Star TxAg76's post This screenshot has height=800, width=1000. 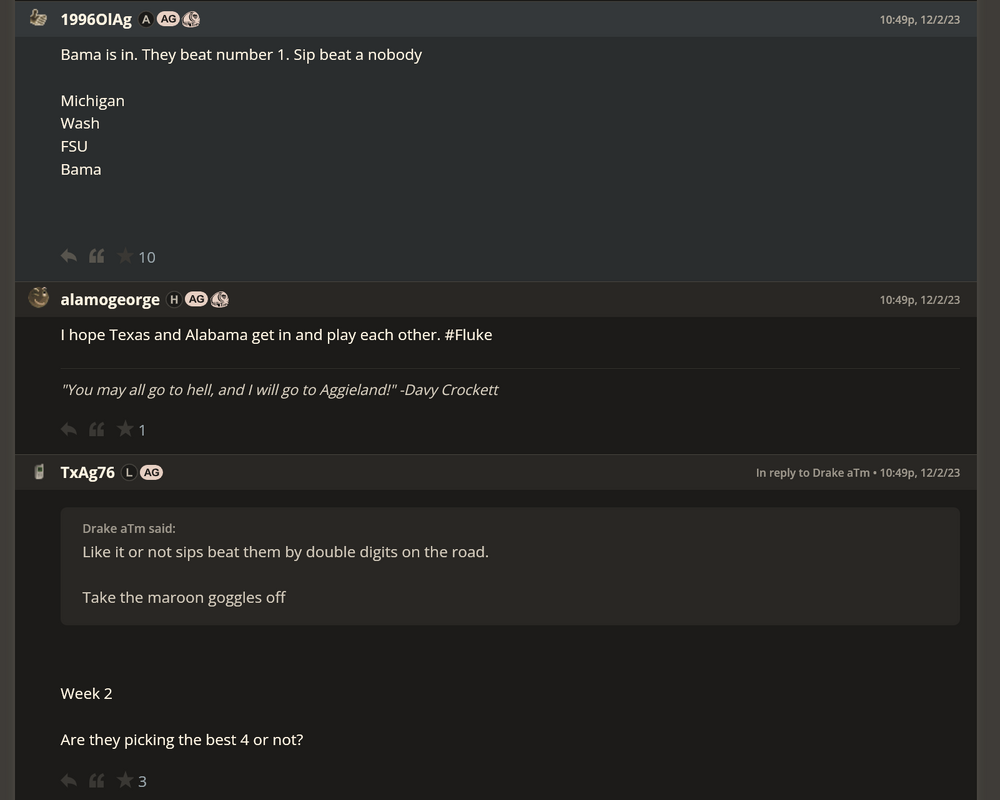[x=125, y=780]
